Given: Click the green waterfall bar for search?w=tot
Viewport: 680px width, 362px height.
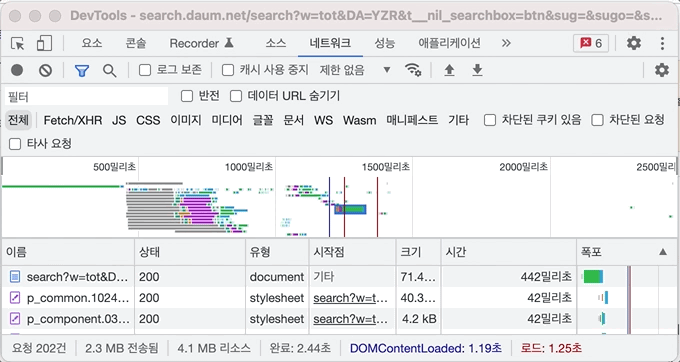Looking at the screenshot, I should pyautogui.click(x=593, y=277).
